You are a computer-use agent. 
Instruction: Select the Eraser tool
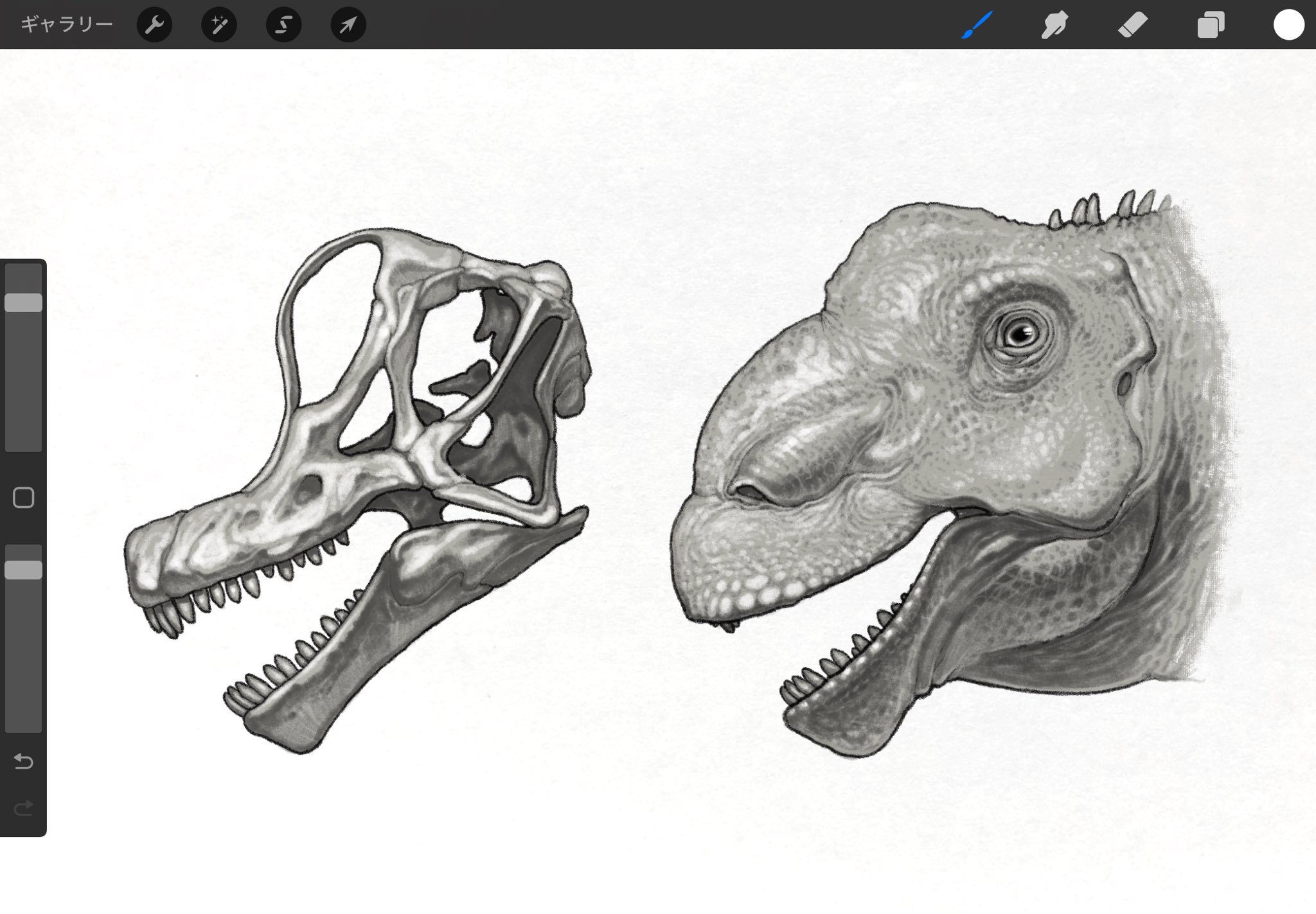(1133, 25)
